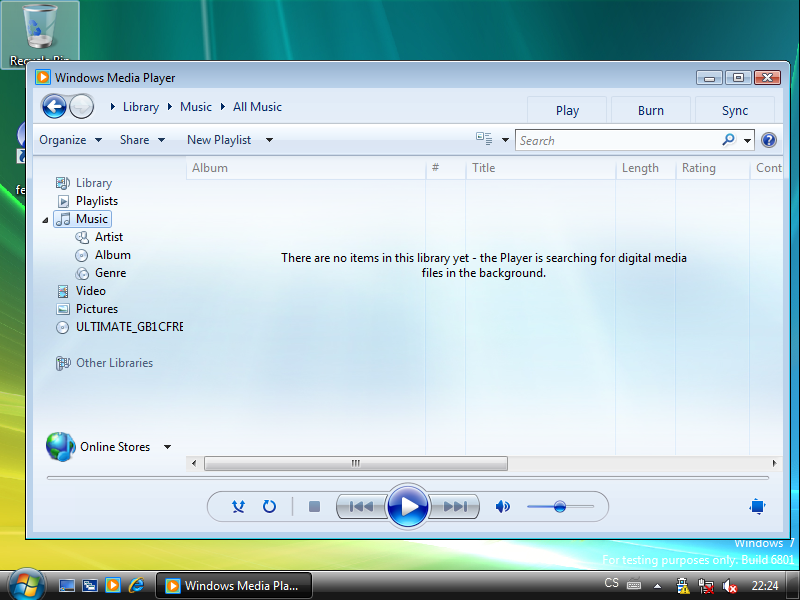The height and width of the screenshot is (600, 800).
Task: Click the Switch between windows icon
Action: point(90,586)
